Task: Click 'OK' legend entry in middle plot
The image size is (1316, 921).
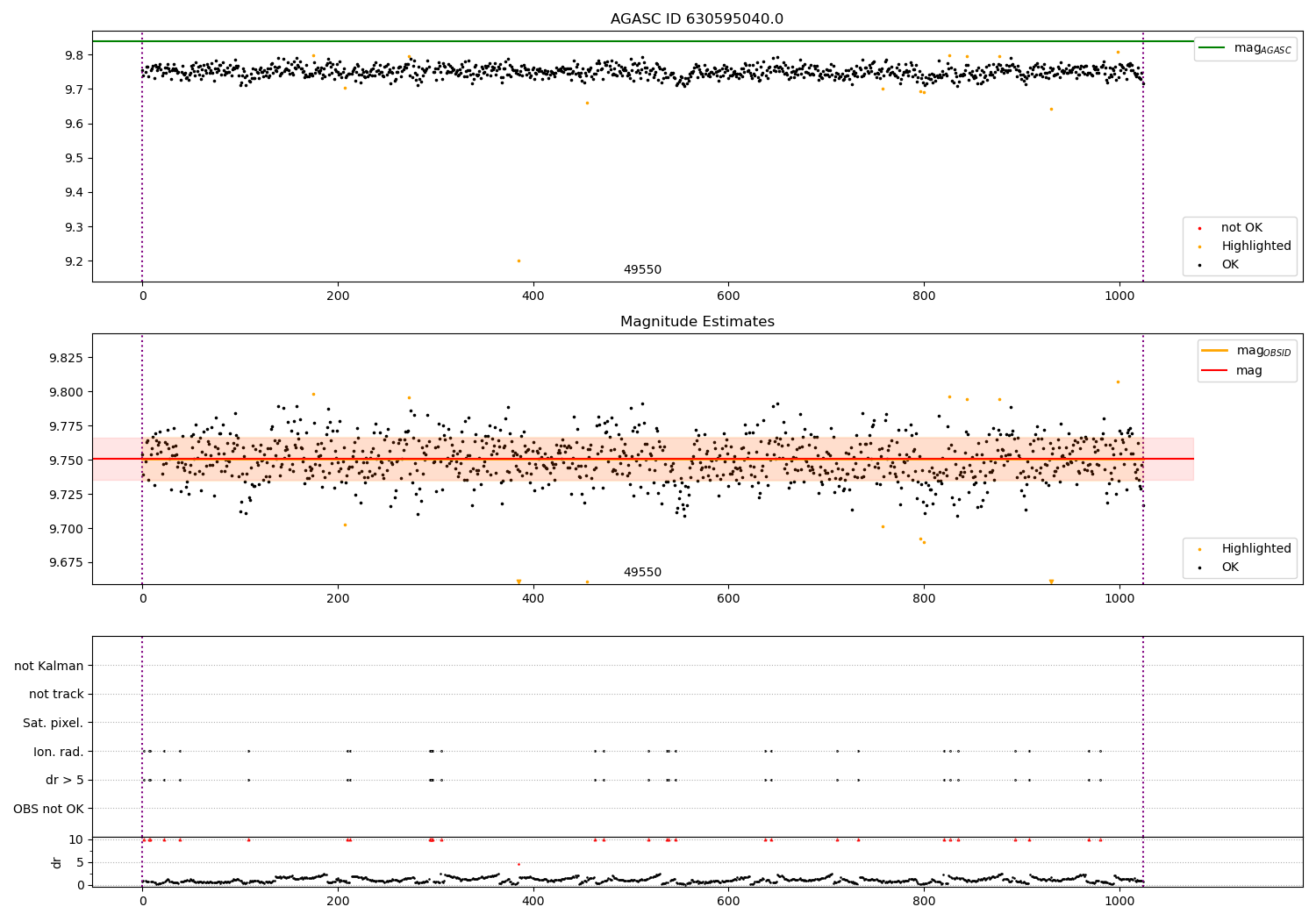Action: click(x=1220, y=568)
